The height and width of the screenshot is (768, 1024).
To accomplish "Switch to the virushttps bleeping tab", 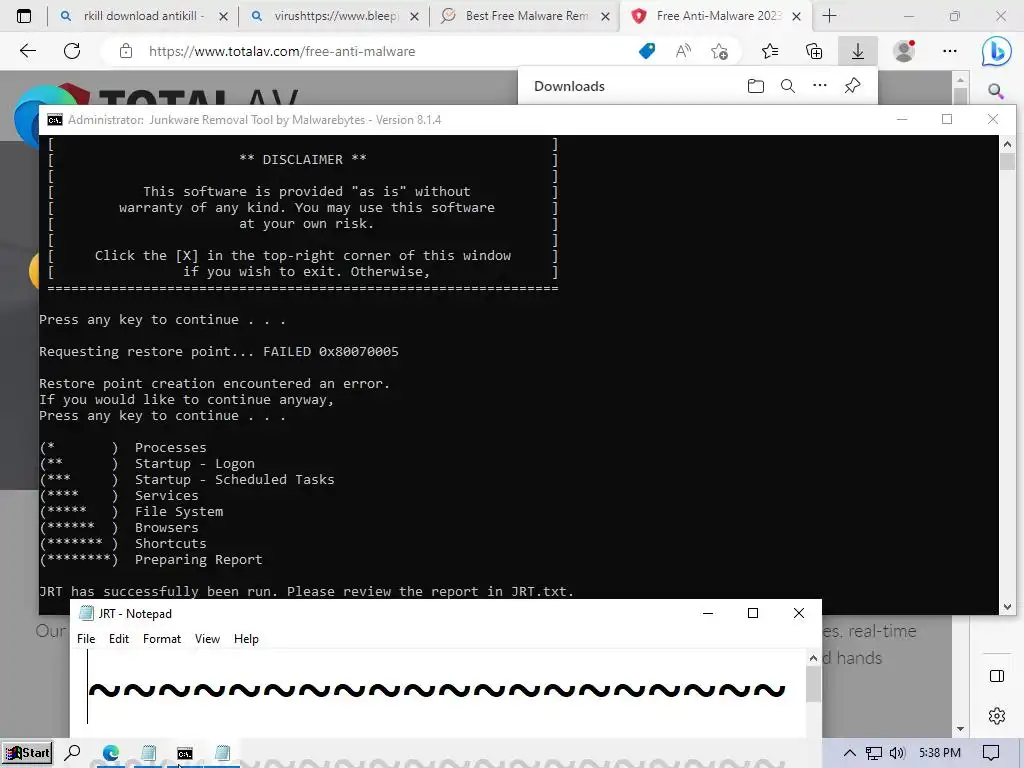I will point(335,16).
